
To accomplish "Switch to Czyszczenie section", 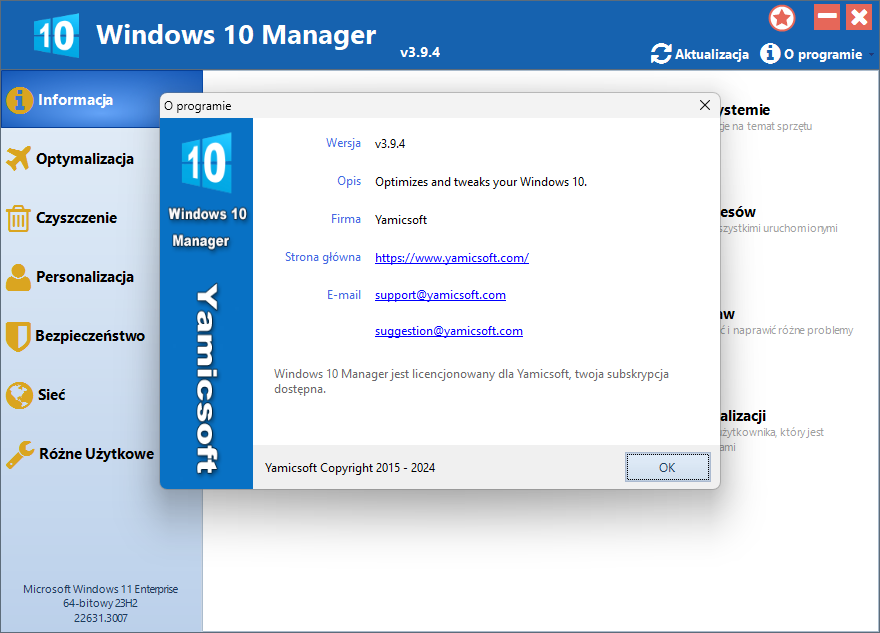I will 80,218.
